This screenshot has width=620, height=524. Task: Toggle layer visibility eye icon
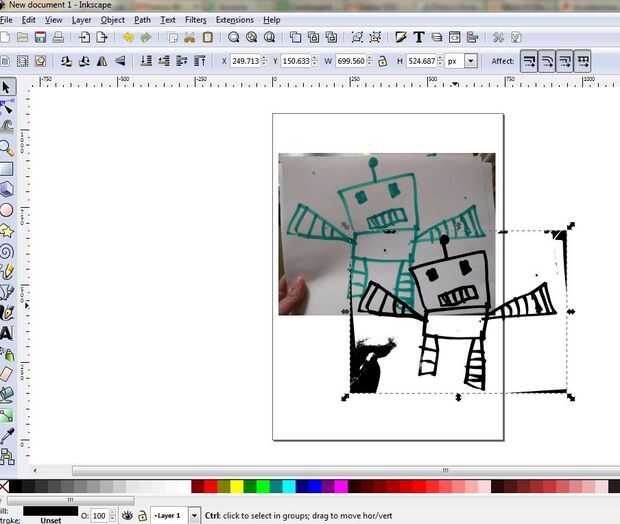coord(127,515)
